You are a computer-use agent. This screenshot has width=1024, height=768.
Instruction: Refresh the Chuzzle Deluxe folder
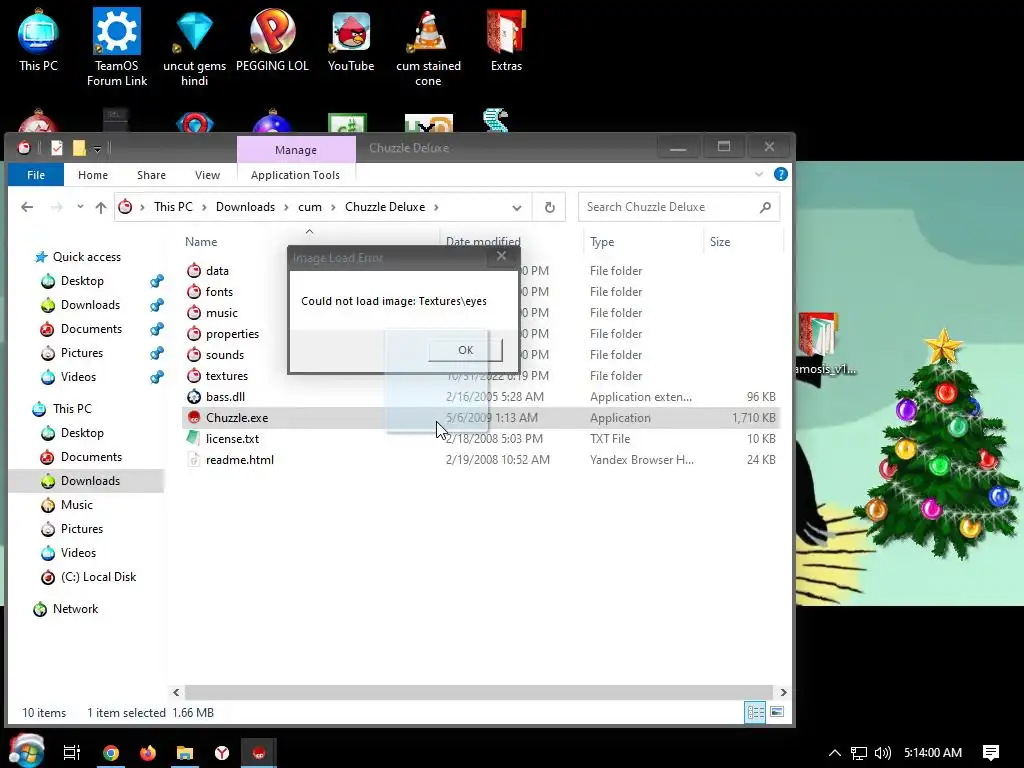(x=550, y=207)
